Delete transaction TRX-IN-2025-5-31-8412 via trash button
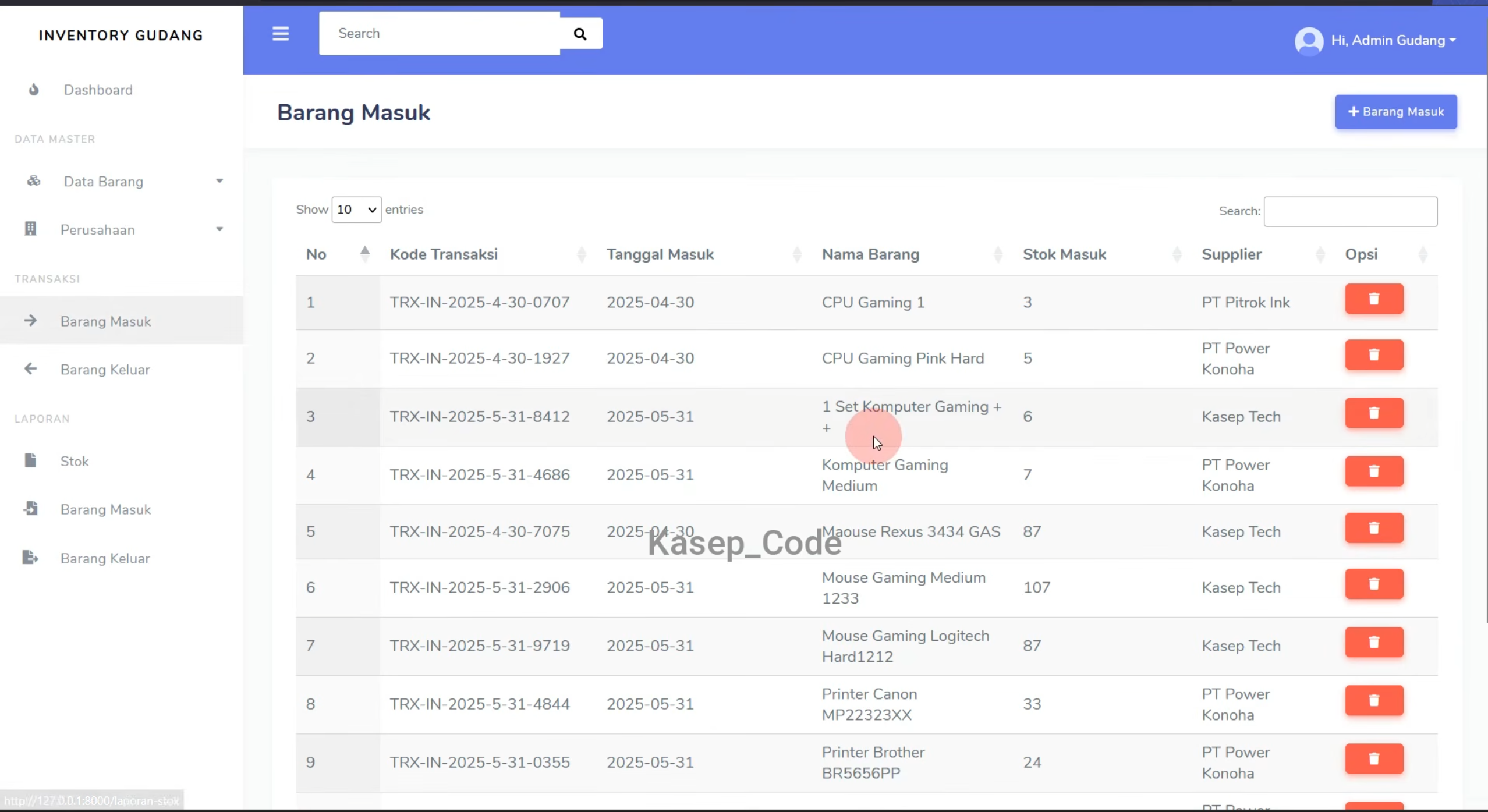1488x812 pixels. tap(1374, 413)
